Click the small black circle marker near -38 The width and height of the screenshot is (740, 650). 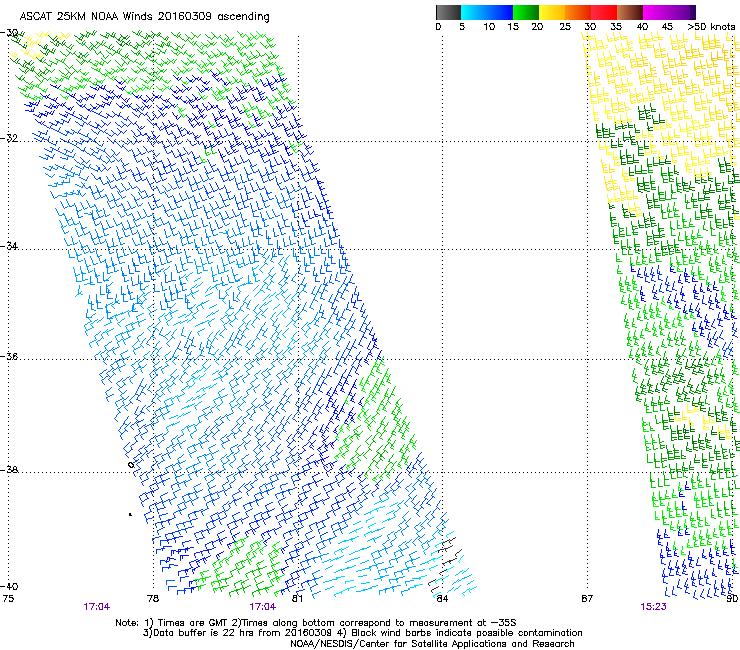coord(131,465)
